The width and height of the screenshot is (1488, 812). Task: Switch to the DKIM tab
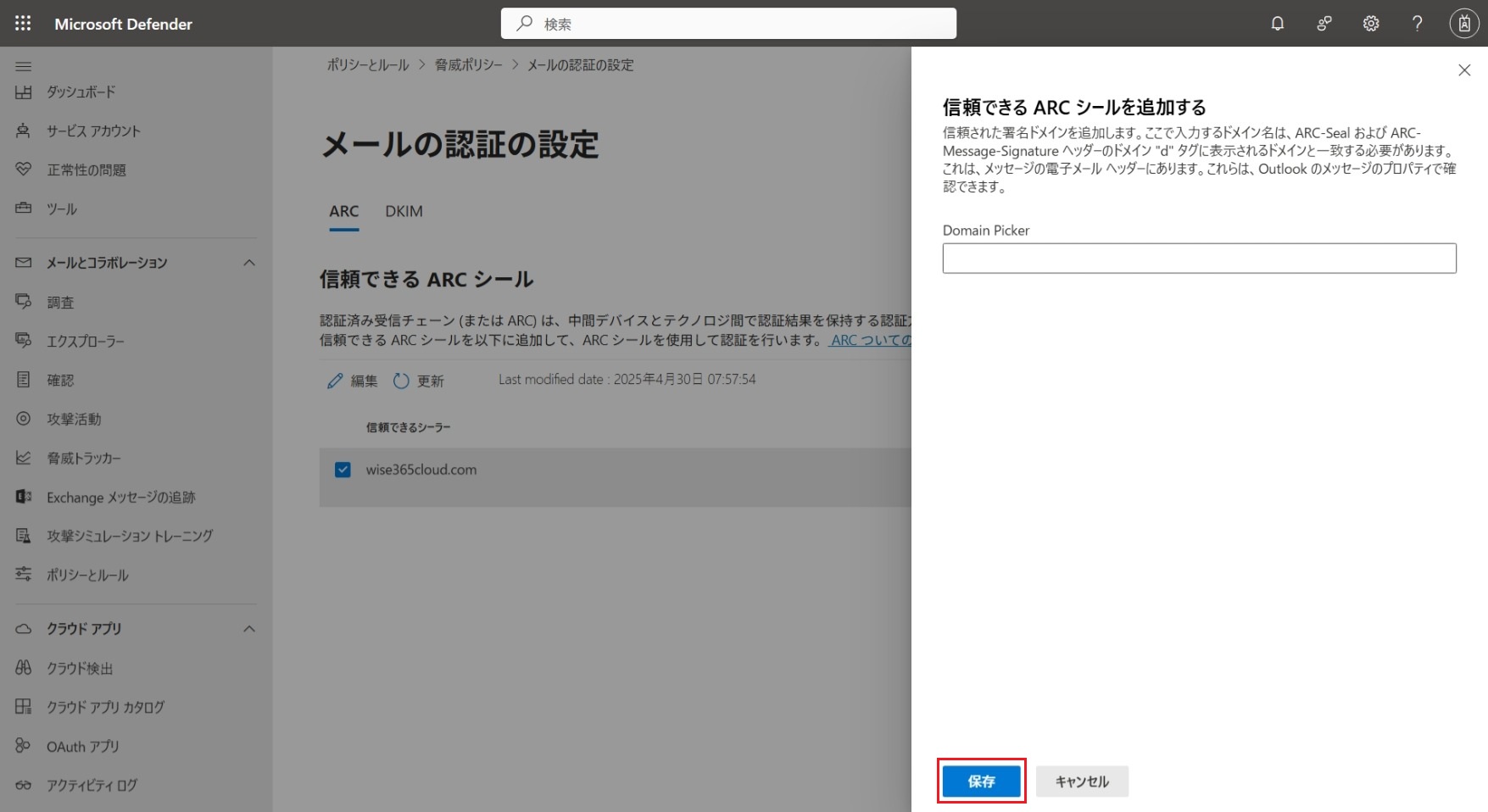[x=404, y=211]
